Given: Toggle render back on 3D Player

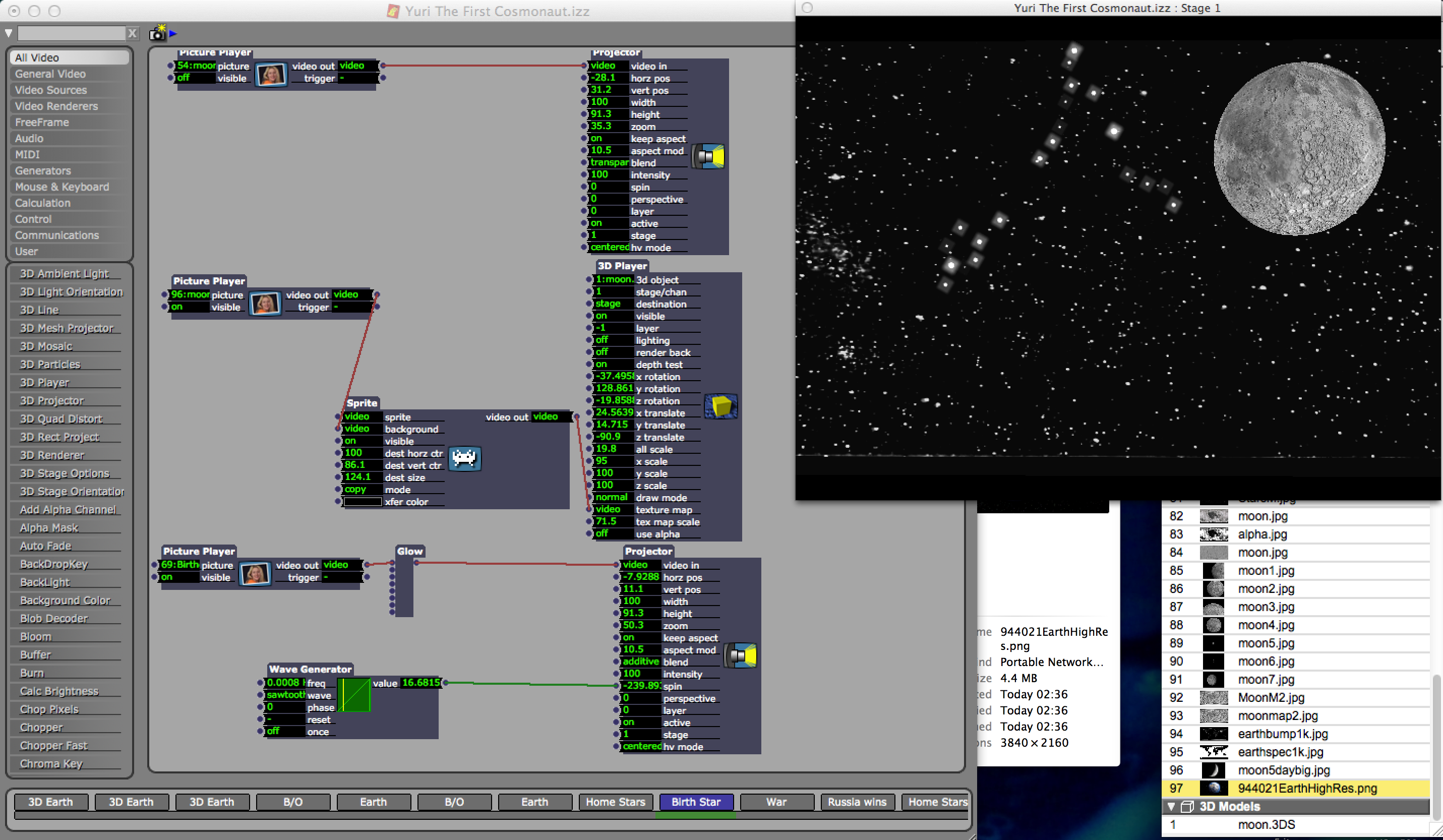Looking at the screenshot, I should point(614,352).
